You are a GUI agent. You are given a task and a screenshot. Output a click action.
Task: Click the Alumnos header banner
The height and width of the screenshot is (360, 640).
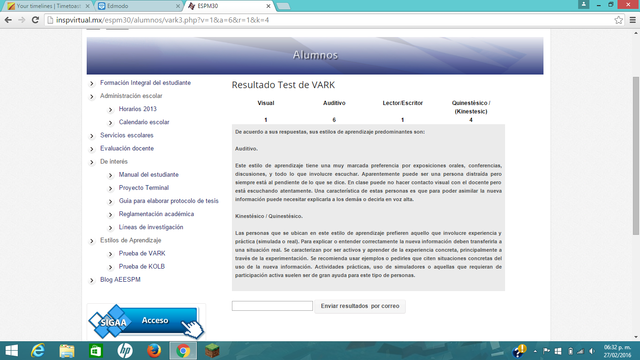(x=315, y=56)
